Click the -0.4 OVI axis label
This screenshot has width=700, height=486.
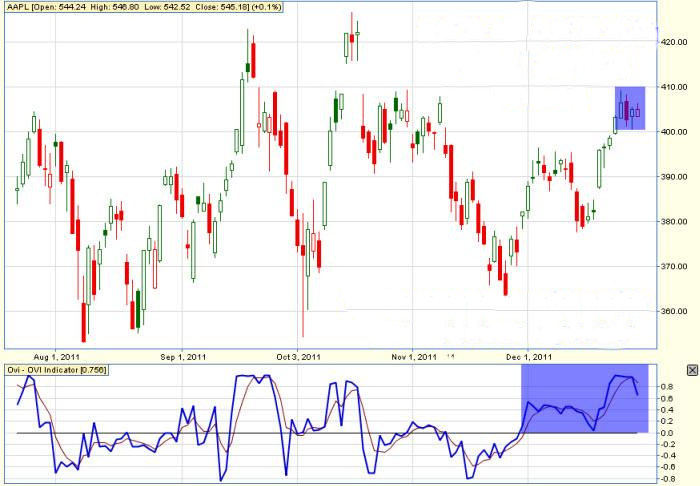pos(667,456)
